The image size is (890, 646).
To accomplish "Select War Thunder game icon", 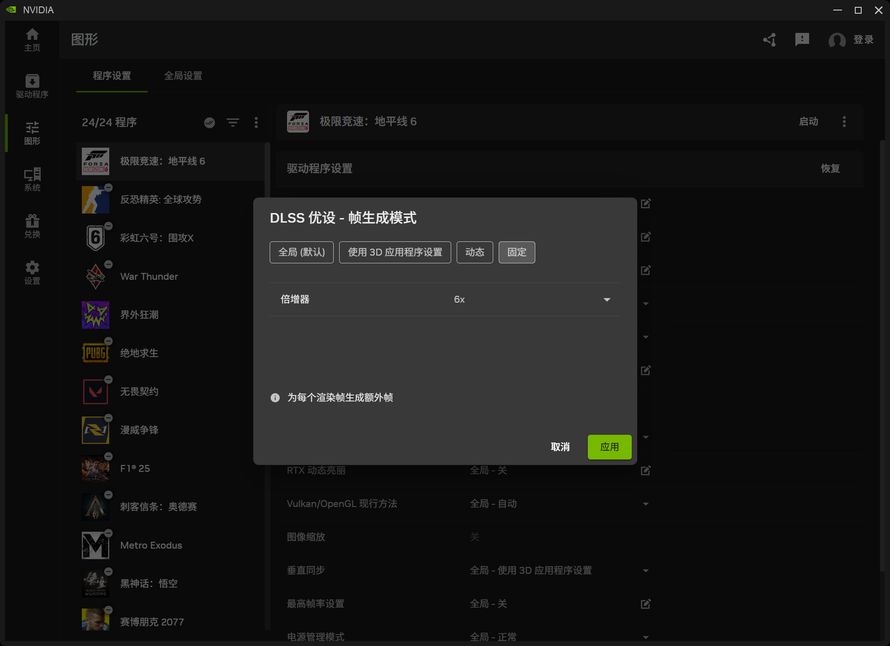I will point(95,276).
